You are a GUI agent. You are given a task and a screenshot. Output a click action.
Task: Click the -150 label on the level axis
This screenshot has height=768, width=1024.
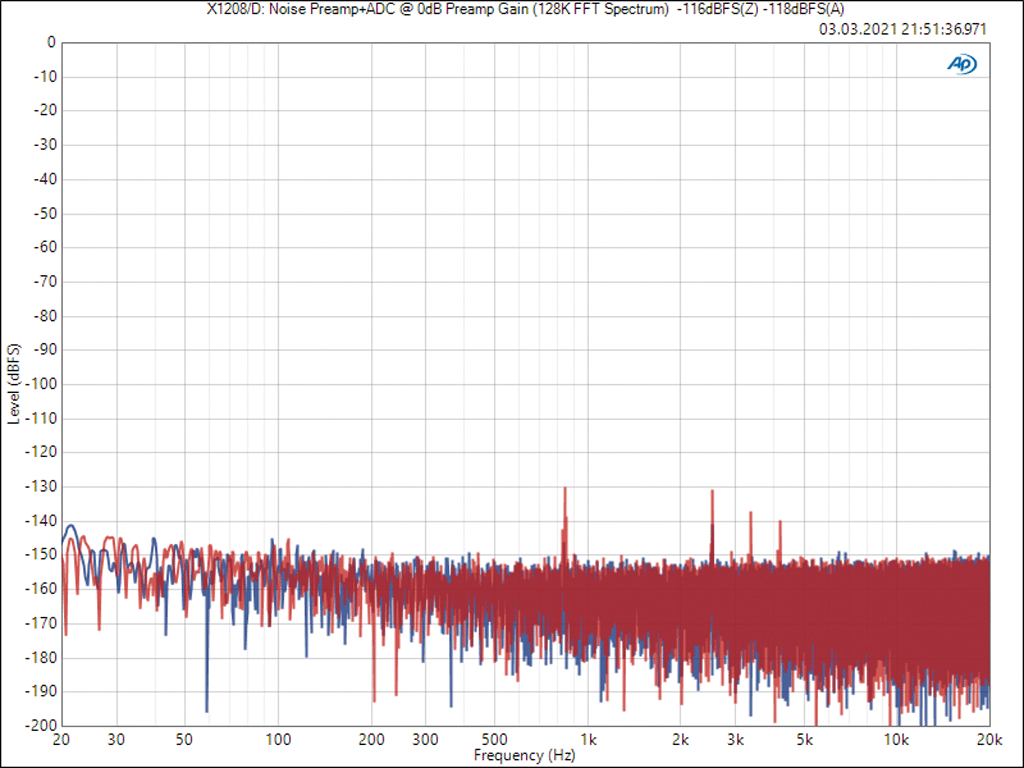(x=42, y=554)
